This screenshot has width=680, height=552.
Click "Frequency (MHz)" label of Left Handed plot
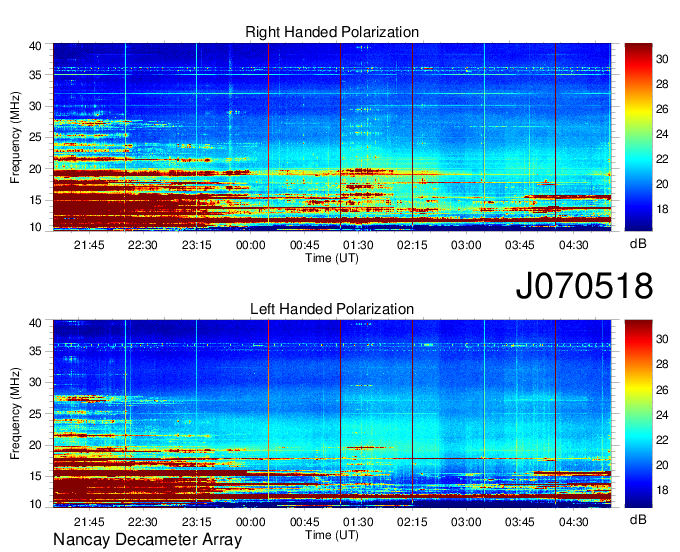click(x=15, y=414)
